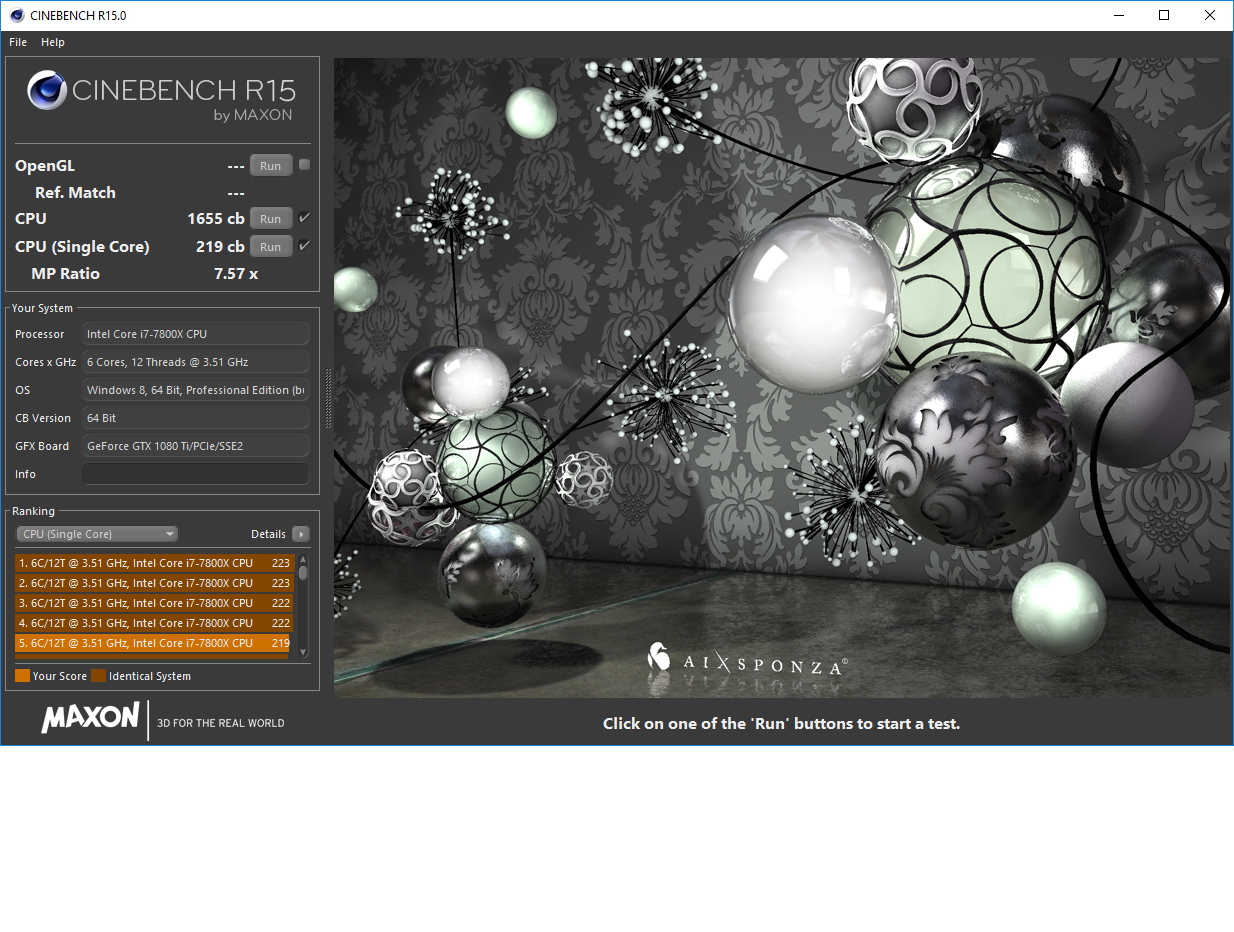Open the Help menu

[x=53, y=42]
